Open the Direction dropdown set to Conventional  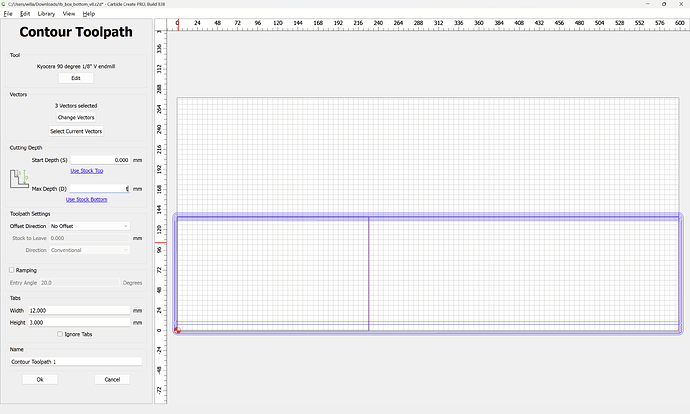[90, 250]
